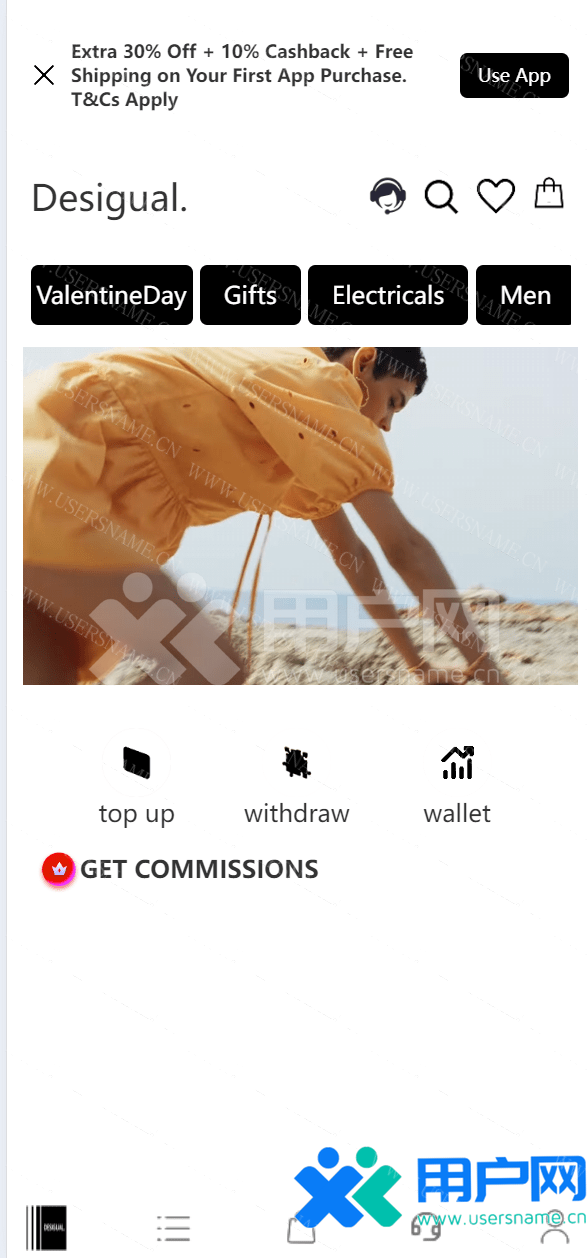Tap the Use App button

click(514, 75)
